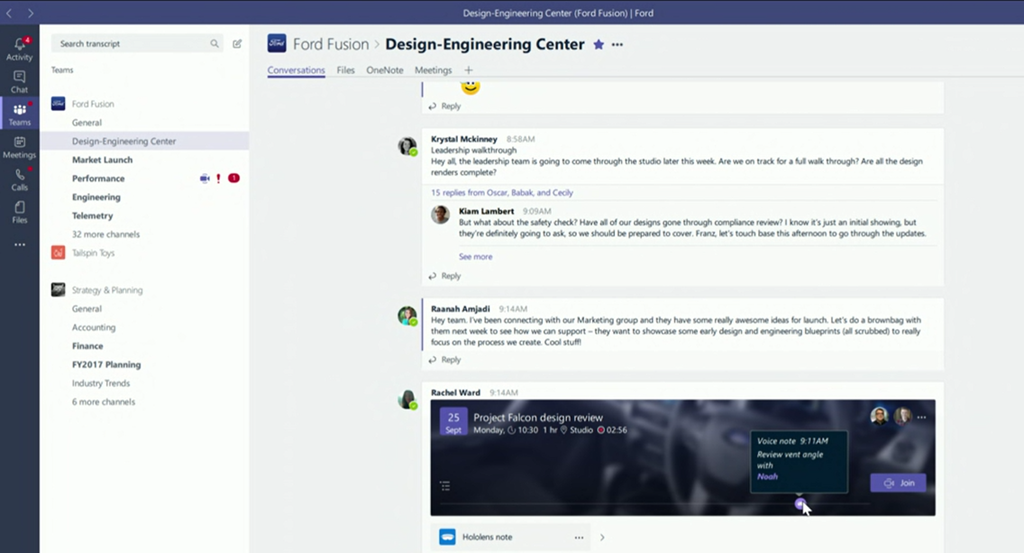Select the General channel under Ford Fusion
The height and width of the screenshot is (553, 1024).
(x=87, y=123)
